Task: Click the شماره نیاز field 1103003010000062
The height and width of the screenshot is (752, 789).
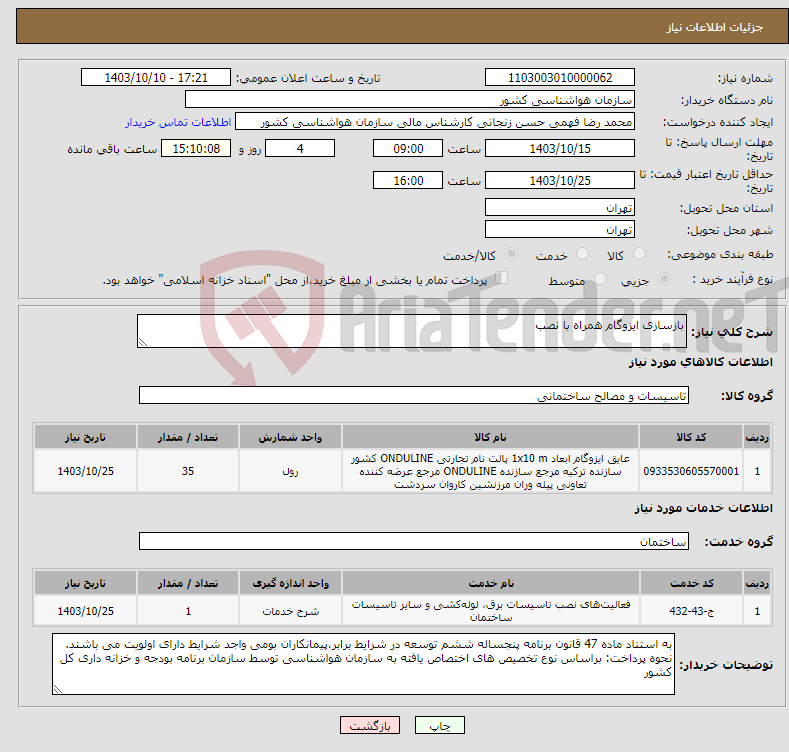Action: [560, 78]
